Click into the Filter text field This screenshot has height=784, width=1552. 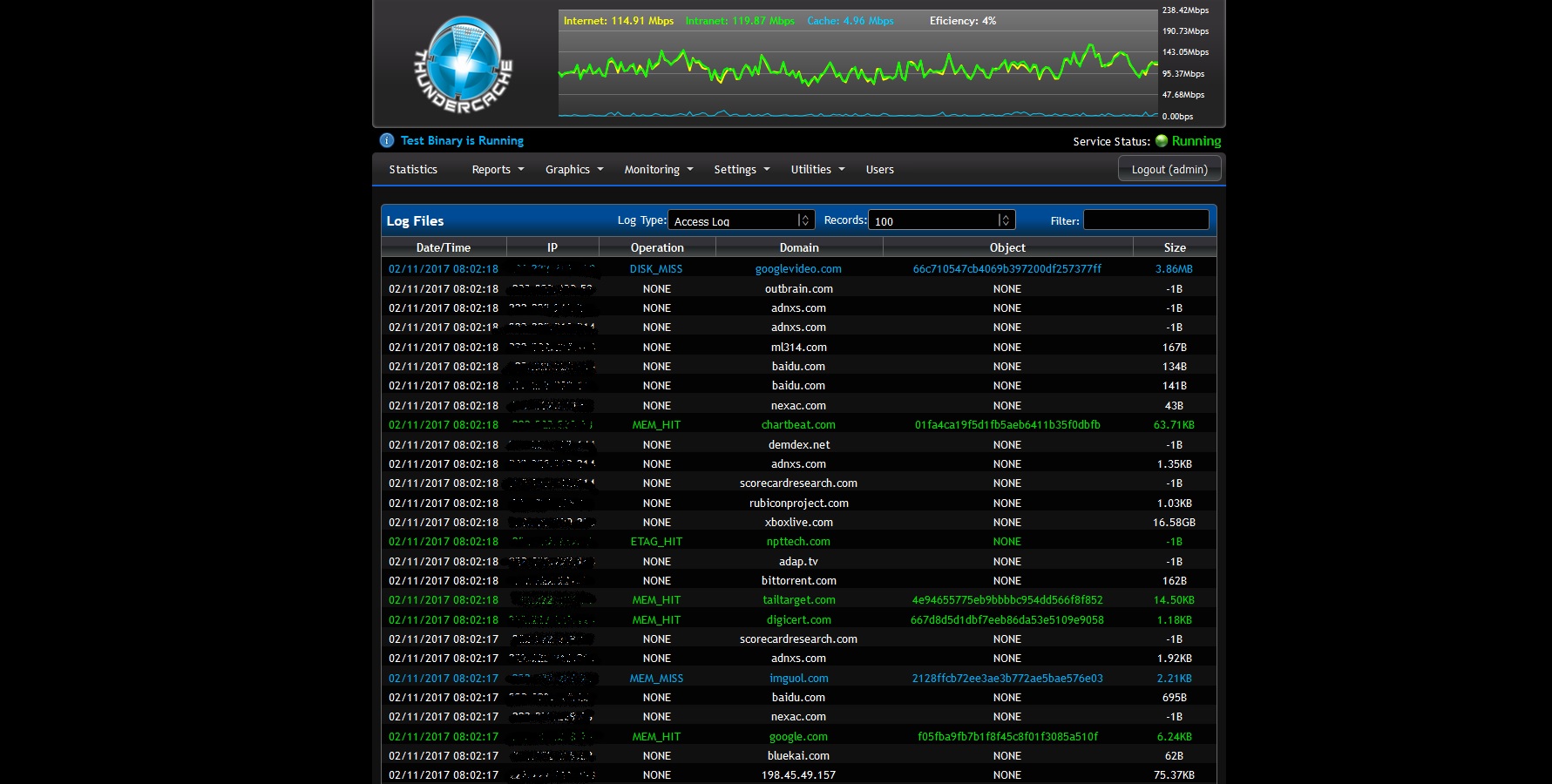coord(1145,220)
